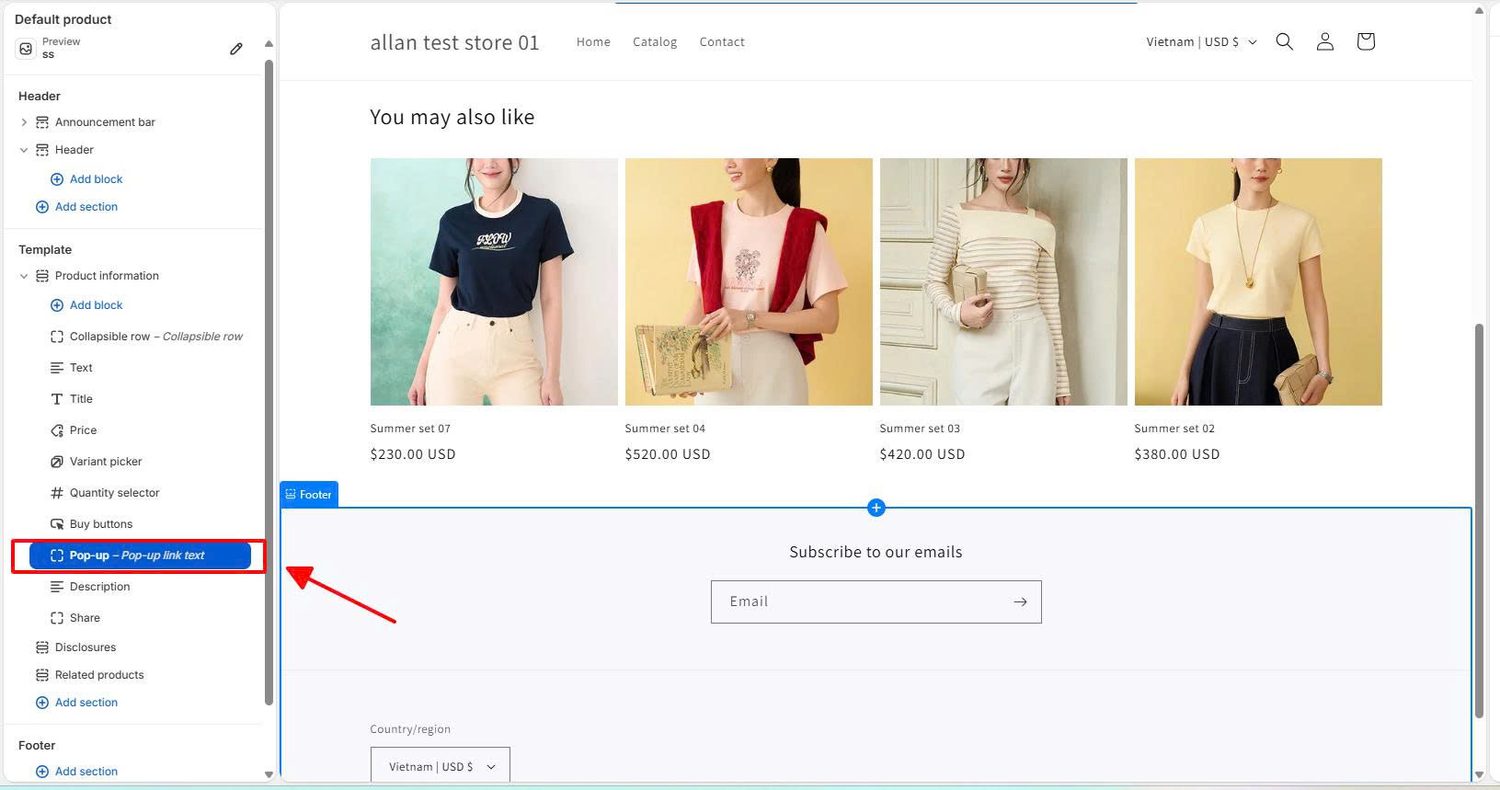This screenshot has width=1500, height=790.
Task: Add section under Footer group
Action: 77,772
